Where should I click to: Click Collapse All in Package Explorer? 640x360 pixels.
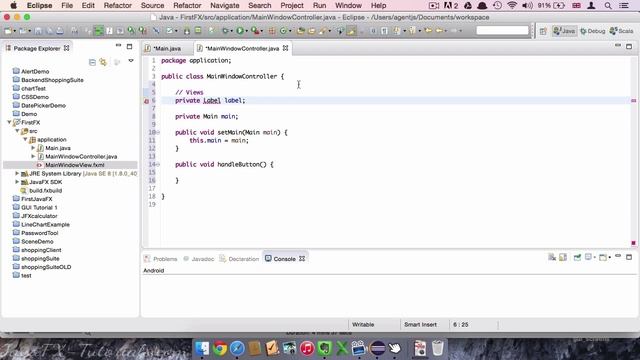pos(92,62)
